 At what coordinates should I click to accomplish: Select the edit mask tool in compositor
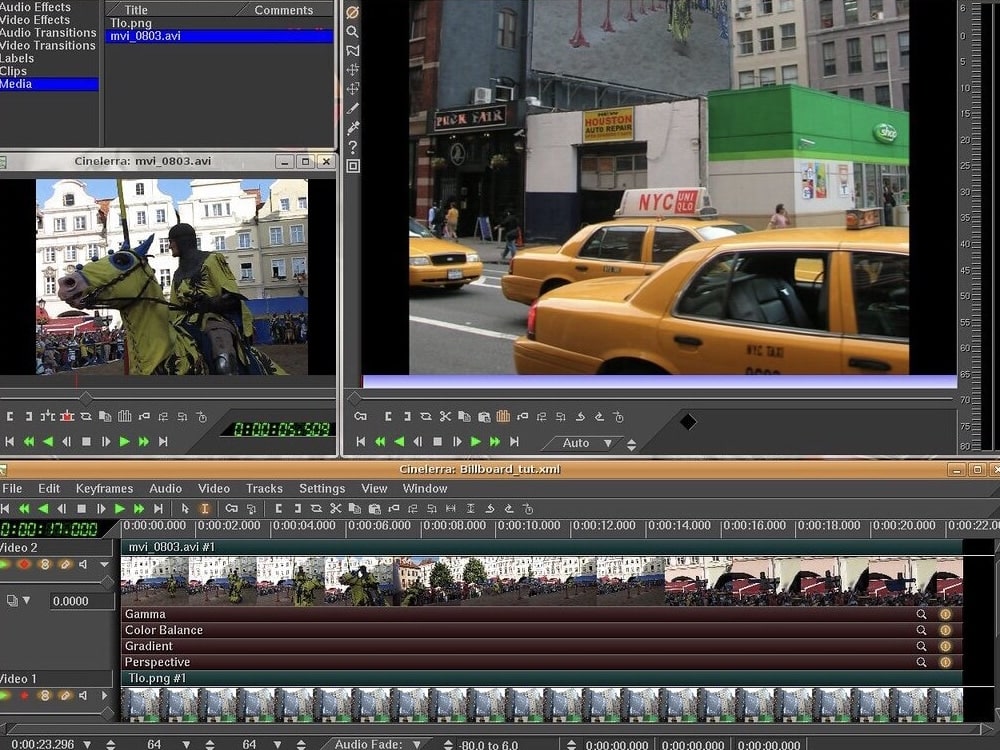coord(352,50)
